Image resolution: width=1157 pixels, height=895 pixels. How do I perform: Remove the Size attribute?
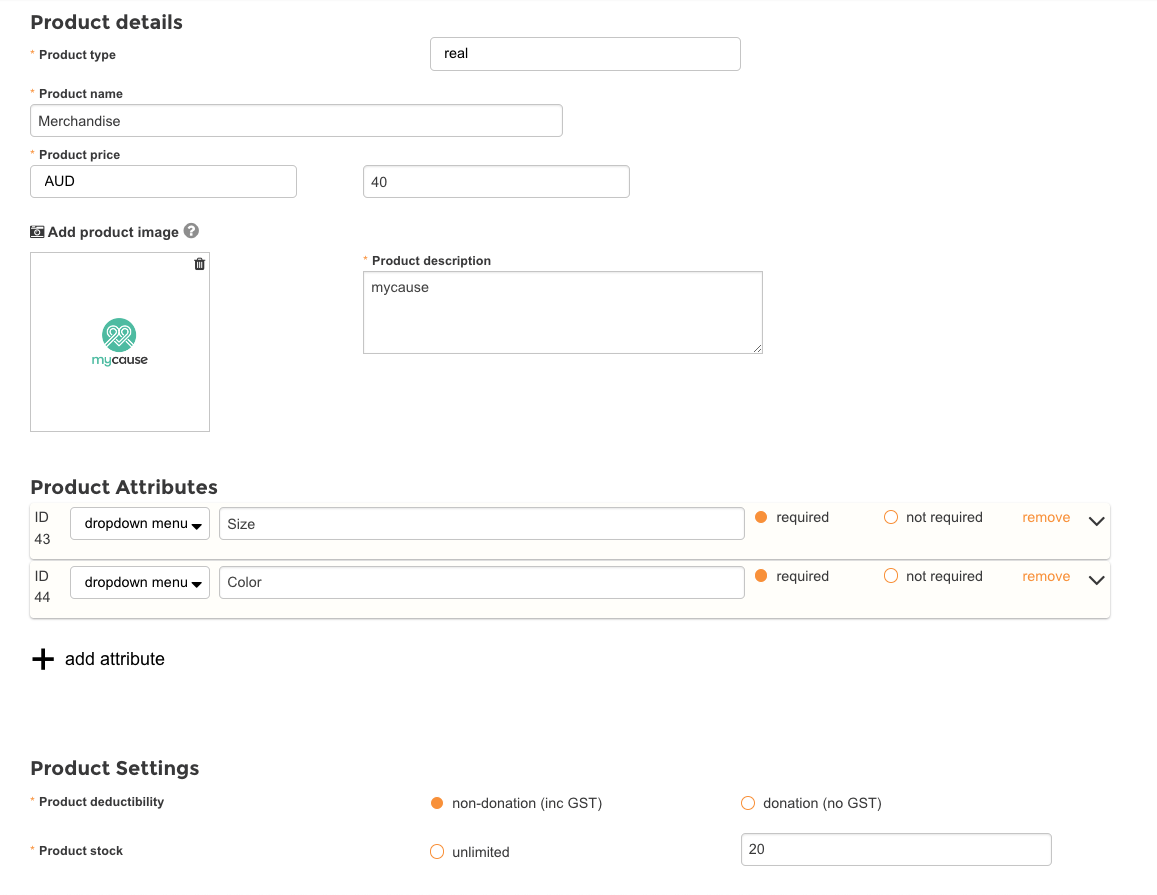tap(1046, 517)
